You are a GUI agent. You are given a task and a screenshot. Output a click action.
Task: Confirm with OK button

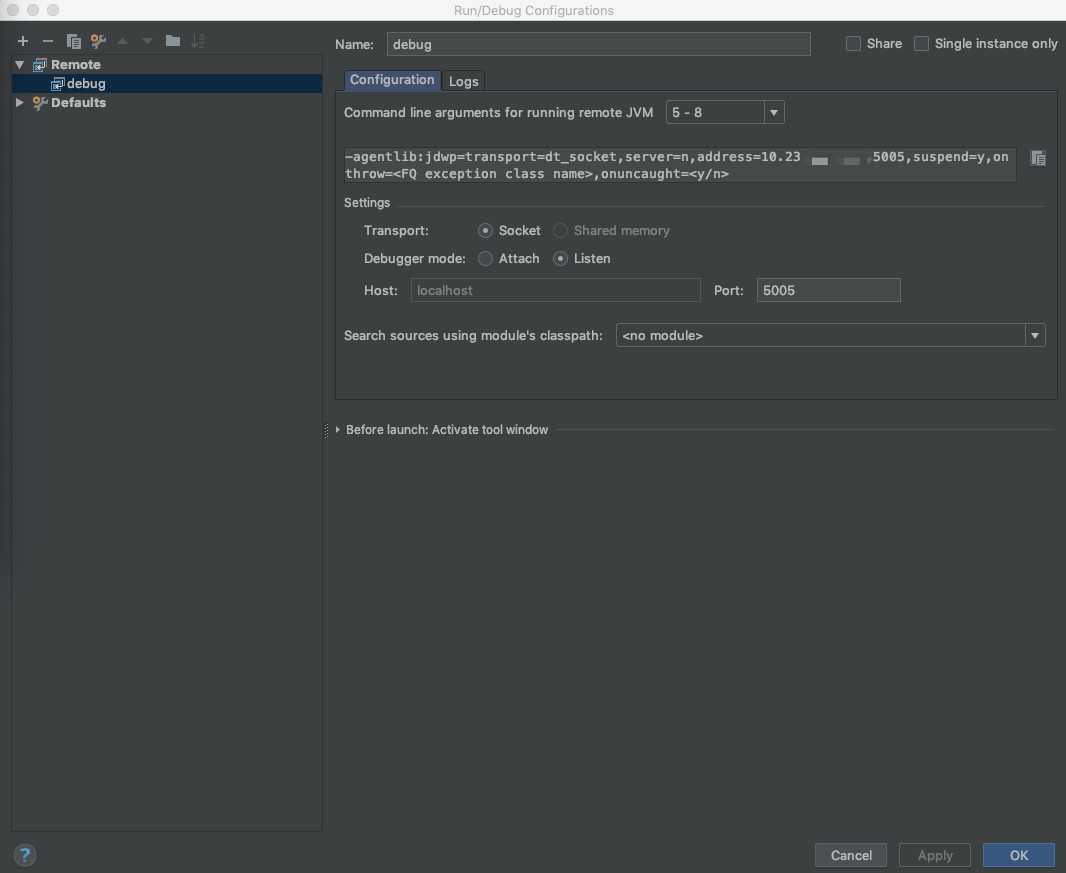(1018, 855)
